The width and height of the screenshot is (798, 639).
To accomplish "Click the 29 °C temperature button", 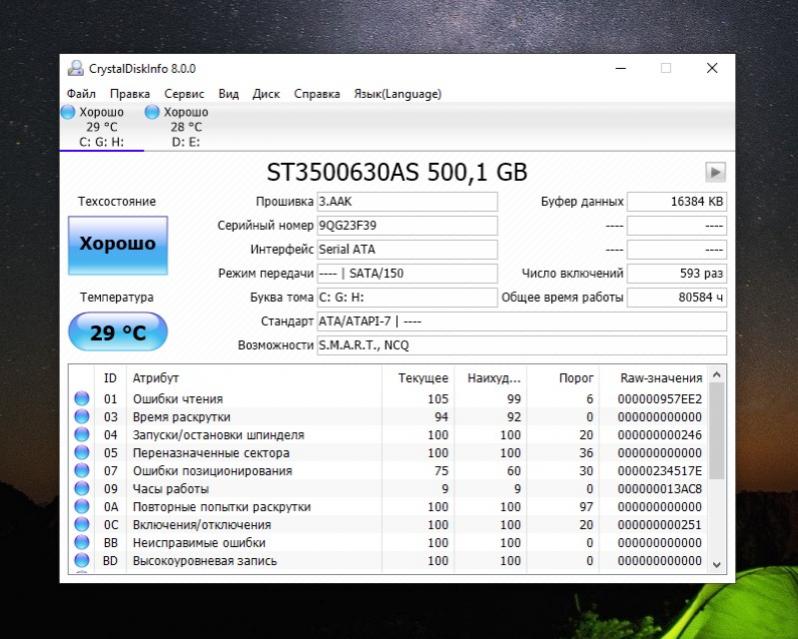I will click(118, 332).
